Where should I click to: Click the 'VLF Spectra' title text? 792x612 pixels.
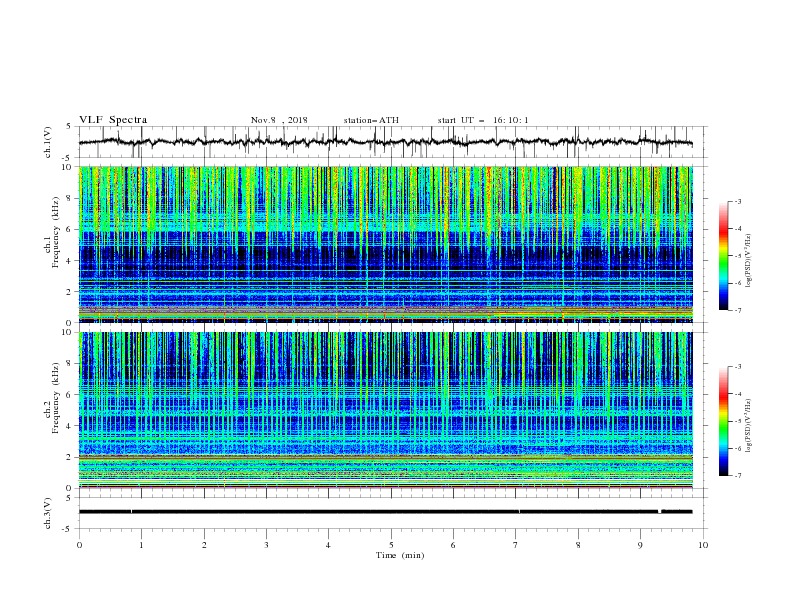(113, 120)
